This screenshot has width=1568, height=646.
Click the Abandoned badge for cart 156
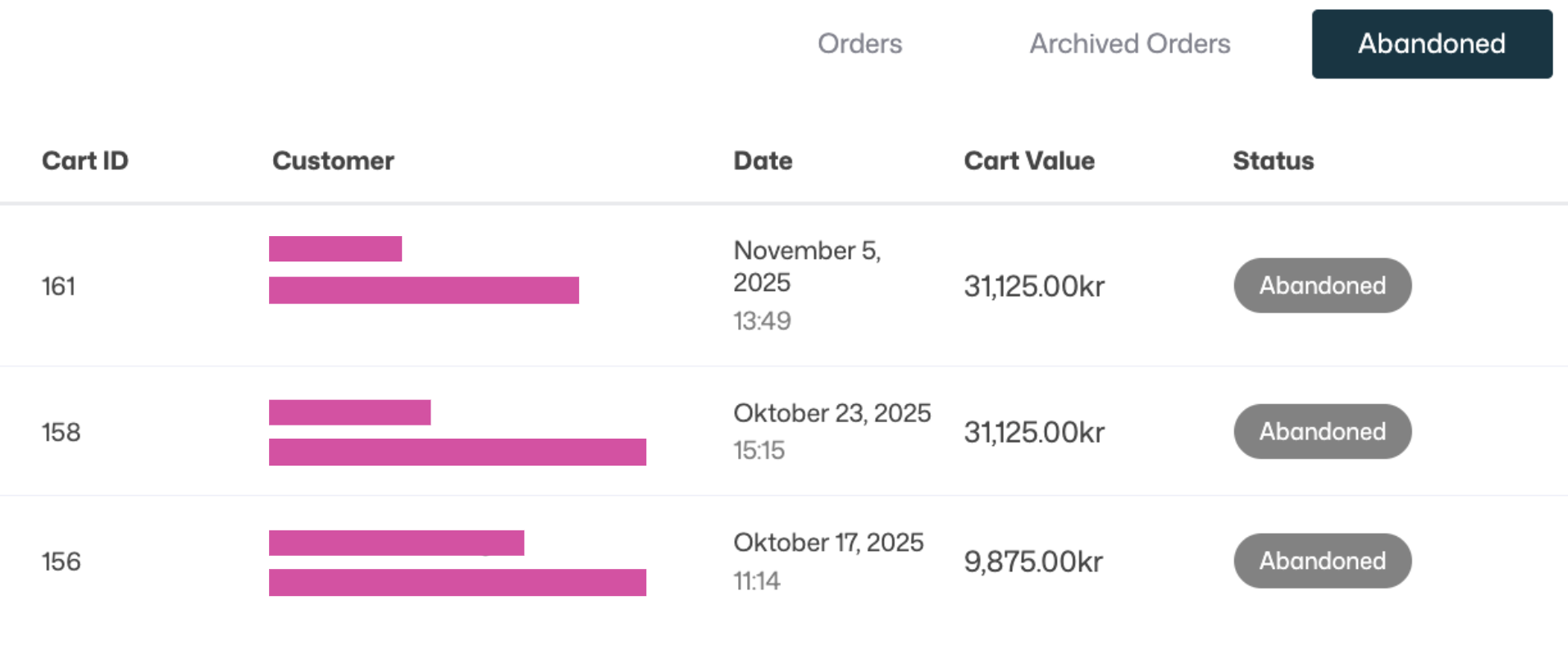click(x=1322, y=561)
